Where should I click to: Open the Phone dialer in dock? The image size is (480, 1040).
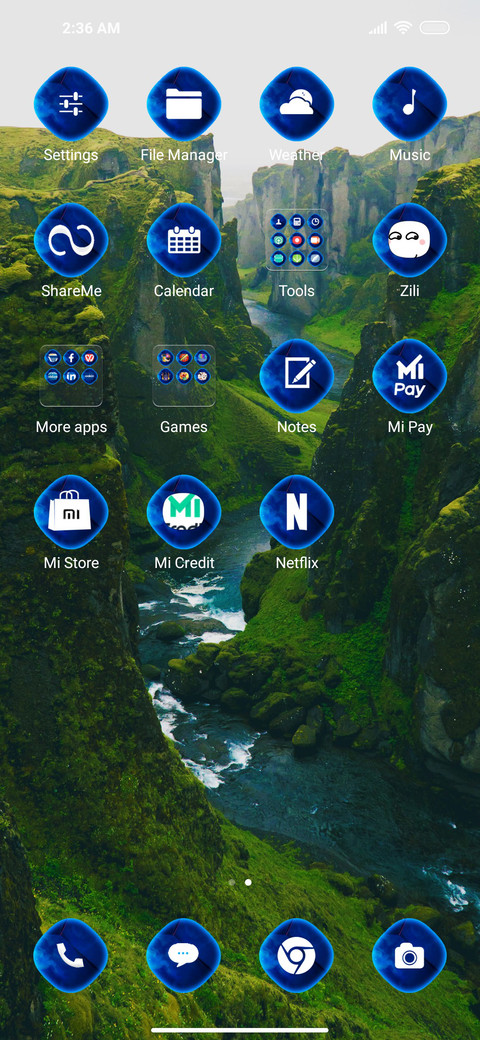71,956
